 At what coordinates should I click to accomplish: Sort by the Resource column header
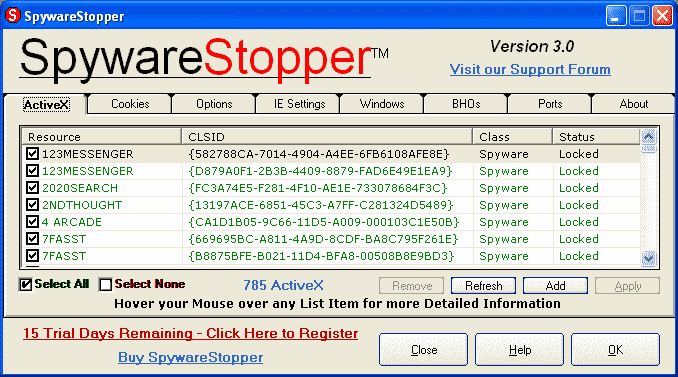point(101,137)
